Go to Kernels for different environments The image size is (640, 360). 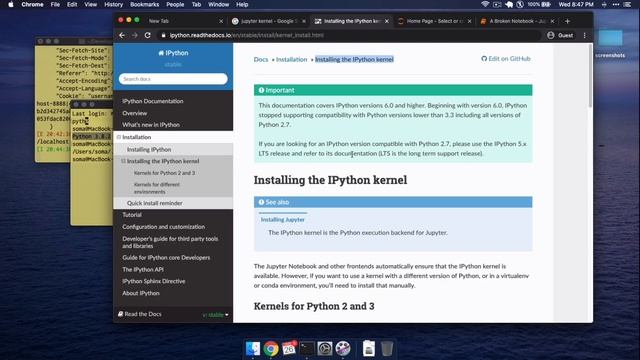(157, 188)
